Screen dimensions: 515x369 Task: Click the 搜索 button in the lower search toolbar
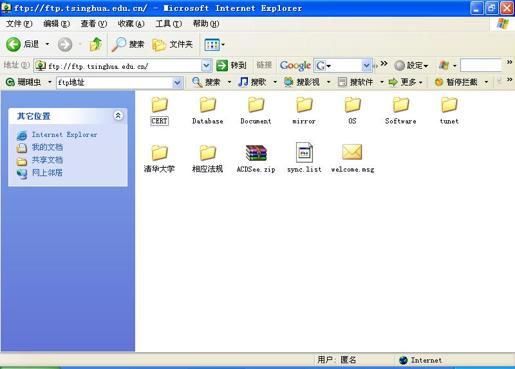(207, 82)
